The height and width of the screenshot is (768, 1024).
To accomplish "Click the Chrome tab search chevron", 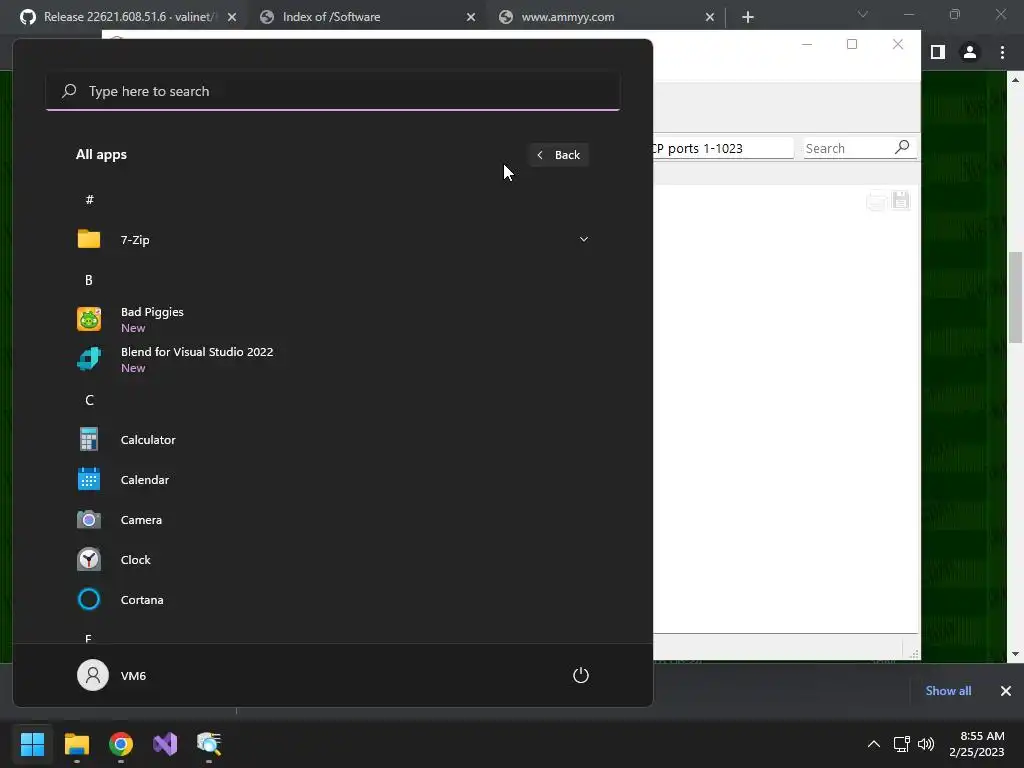I will pos(863,14).
